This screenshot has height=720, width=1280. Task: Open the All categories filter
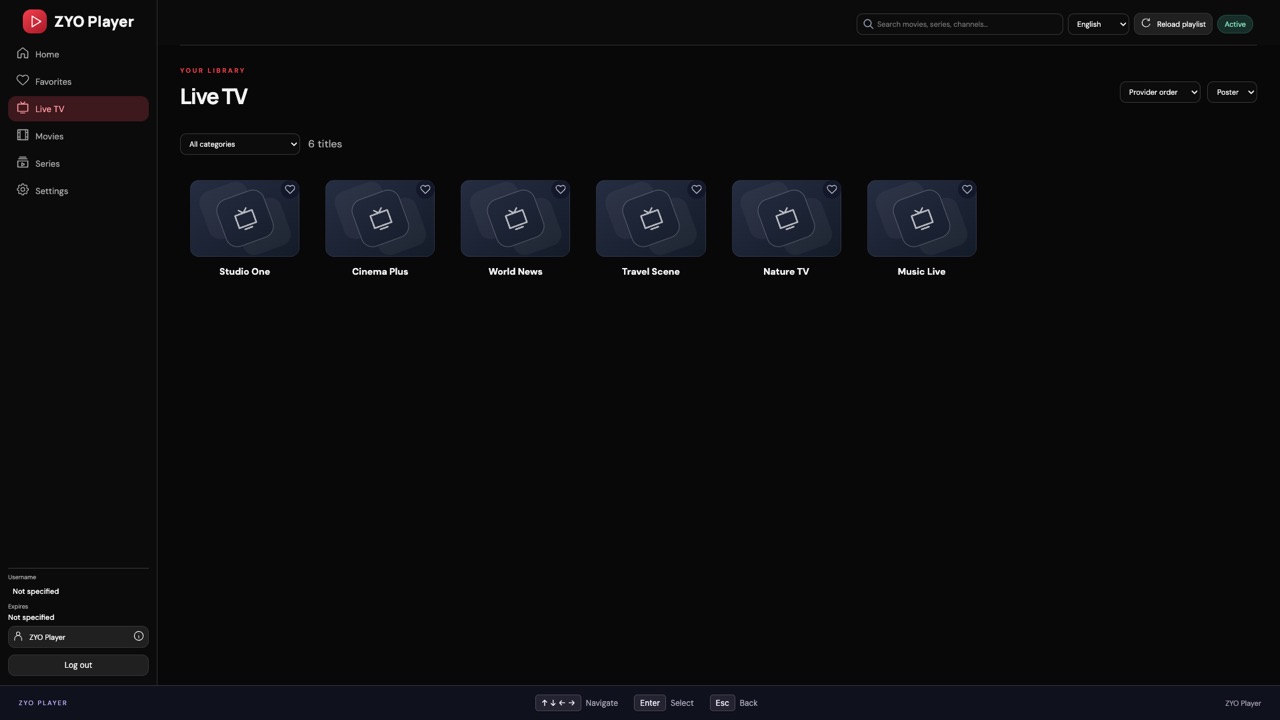click(x=240, y=144)
